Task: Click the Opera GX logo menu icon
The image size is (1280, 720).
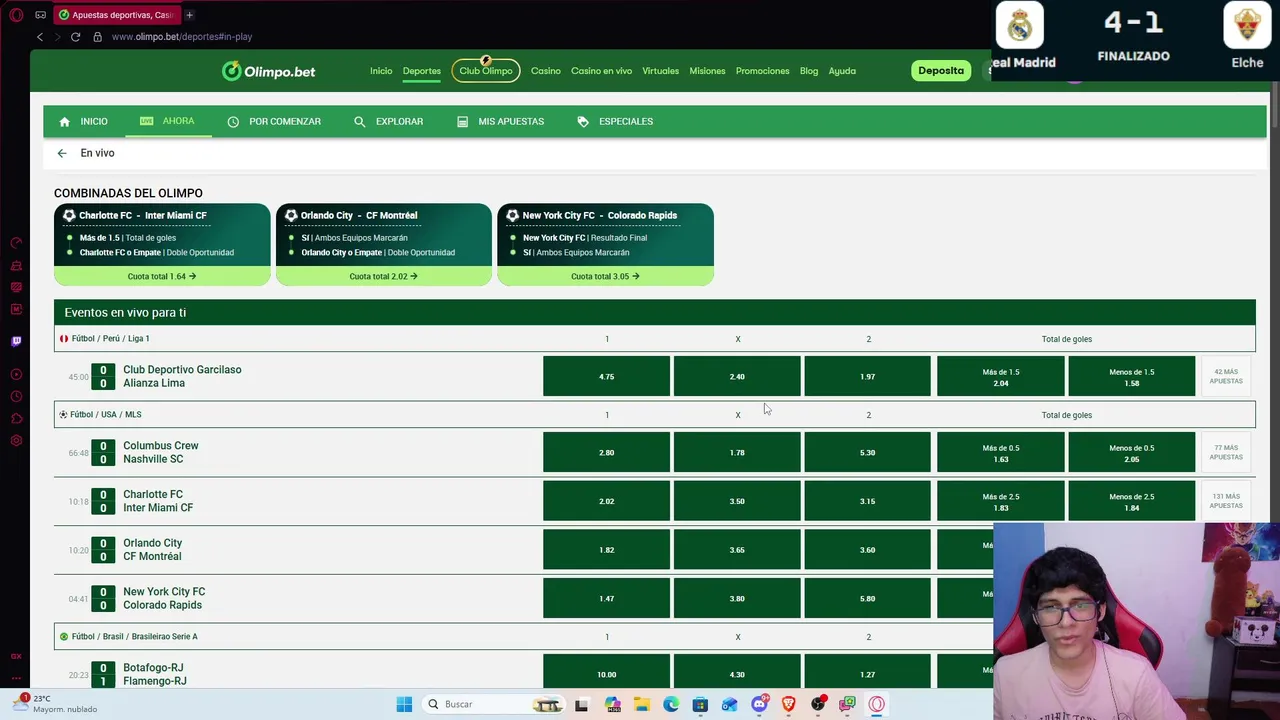Action: (x=16, y=15)
